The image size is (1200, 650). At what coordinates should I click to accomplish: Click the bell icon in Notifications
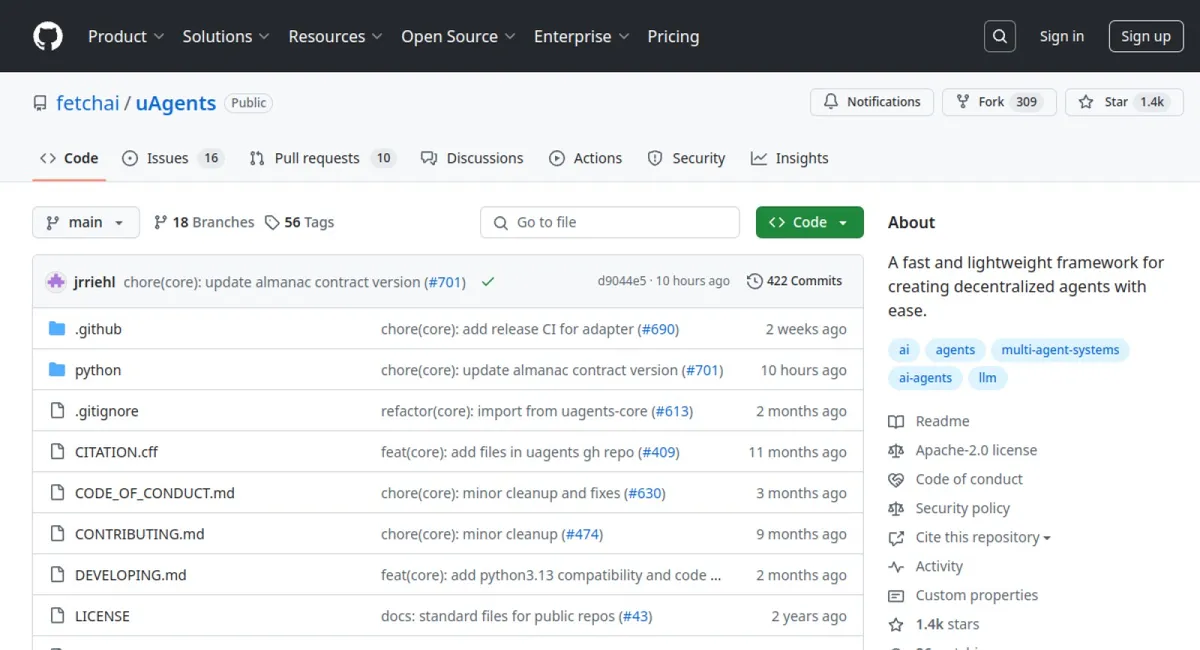pyautogui.click(x=831, y=102)
